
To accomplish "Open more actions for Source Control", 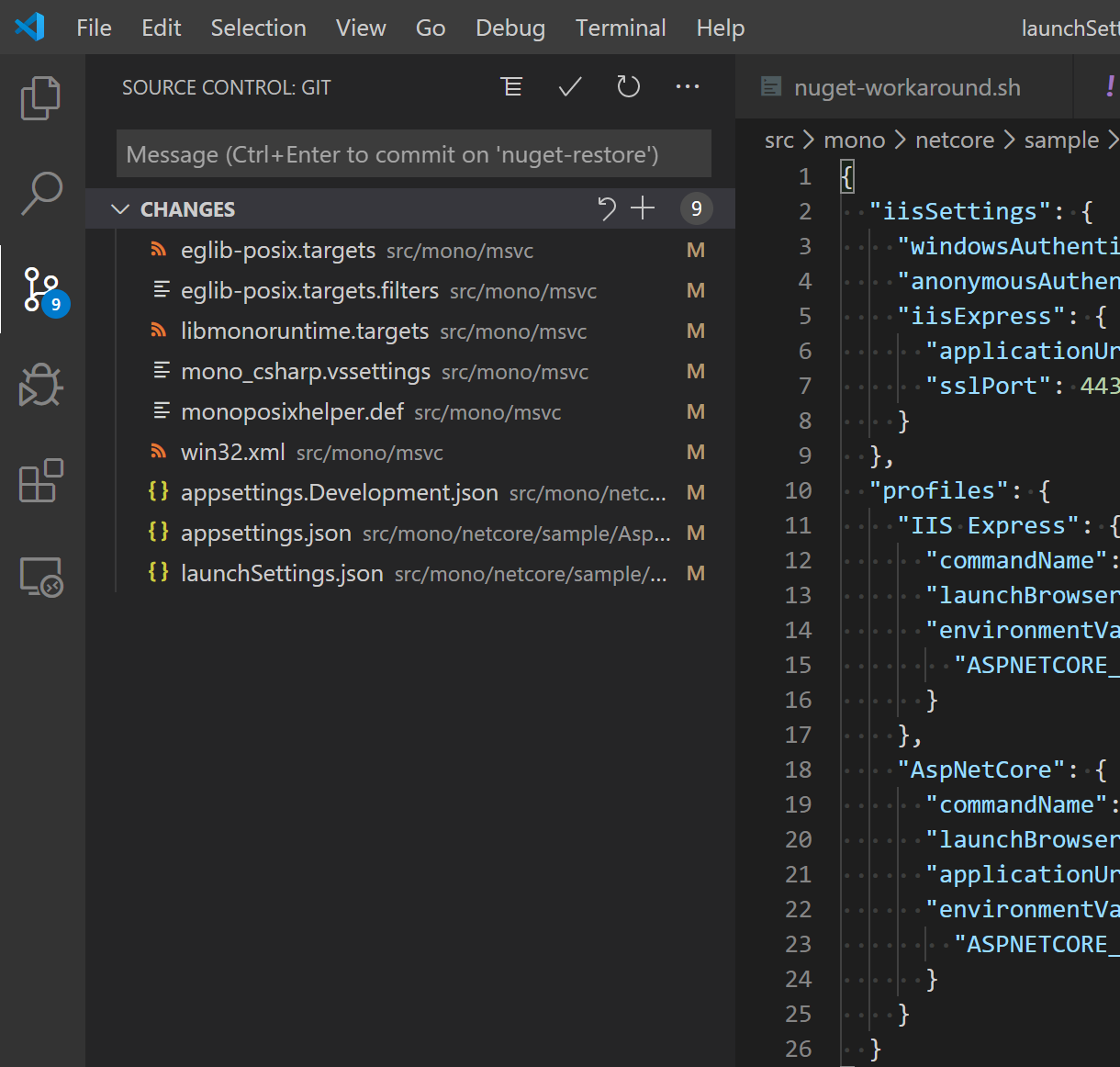I will click(x=687, y=86).
